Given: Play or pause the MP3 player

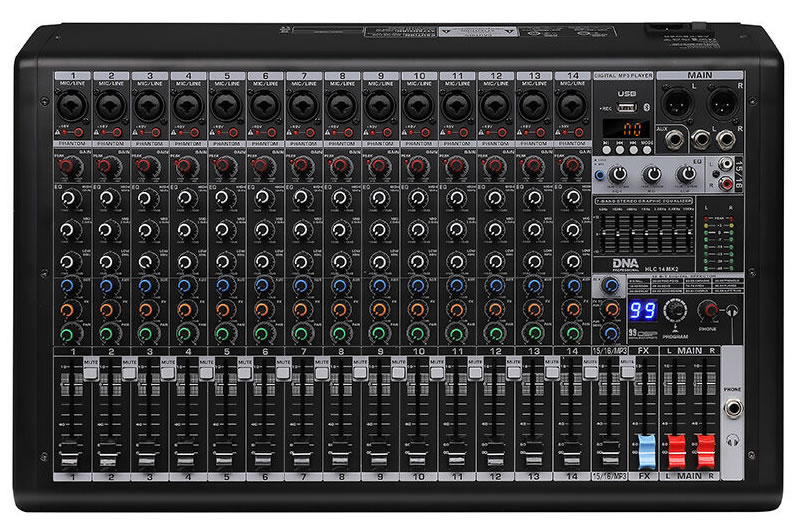Looking at the screenshot, I should coord(607,150).
